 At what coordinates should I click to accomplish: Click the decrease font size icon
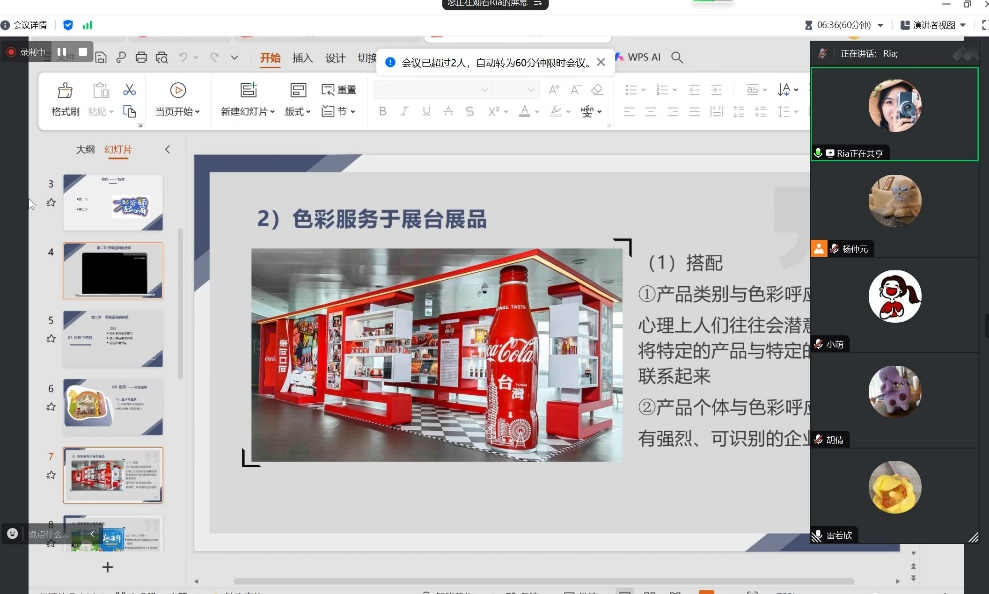tap(575, 90)
